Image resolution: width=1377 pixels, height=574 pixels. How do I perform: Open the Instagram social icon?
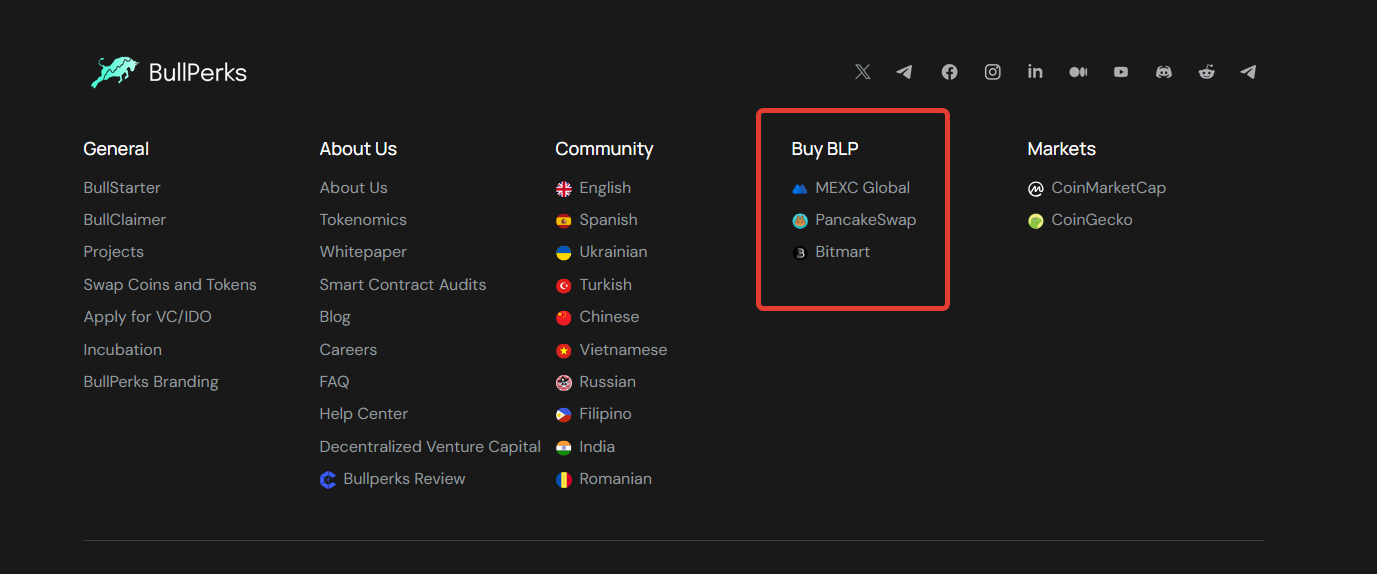click(992, 72)
